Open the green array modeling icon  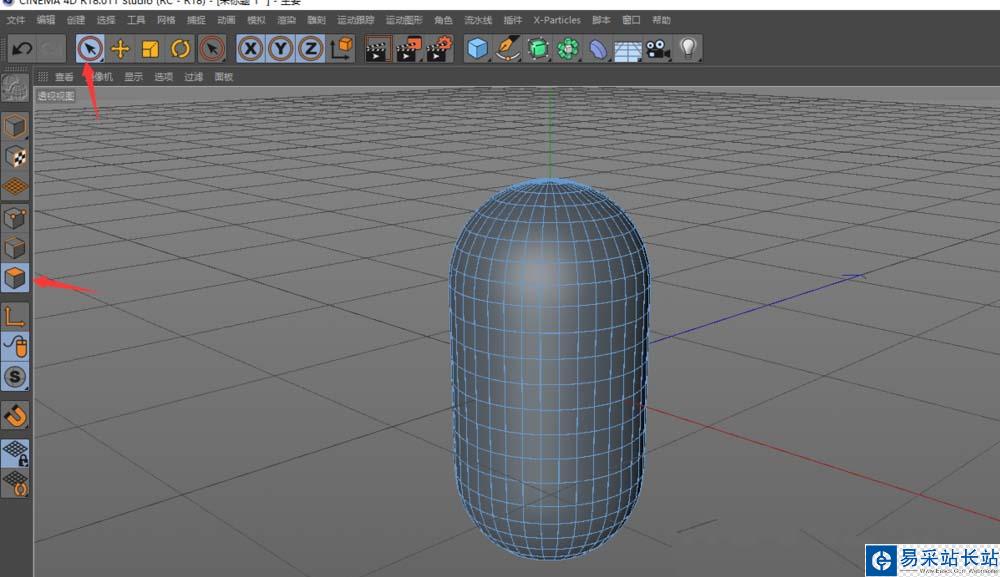point(568,48)
